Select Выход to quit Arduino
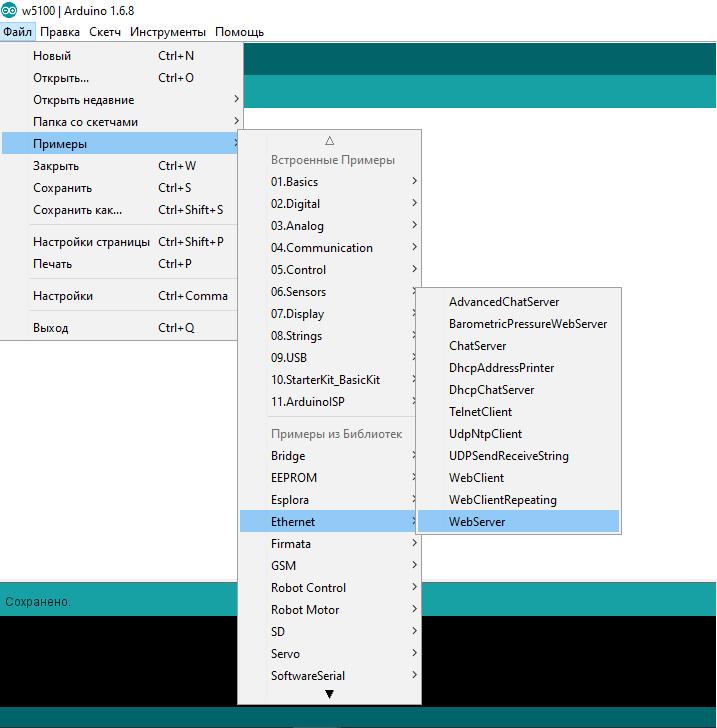This screenshot has width=717, height=728. click(x=50, y=328)
